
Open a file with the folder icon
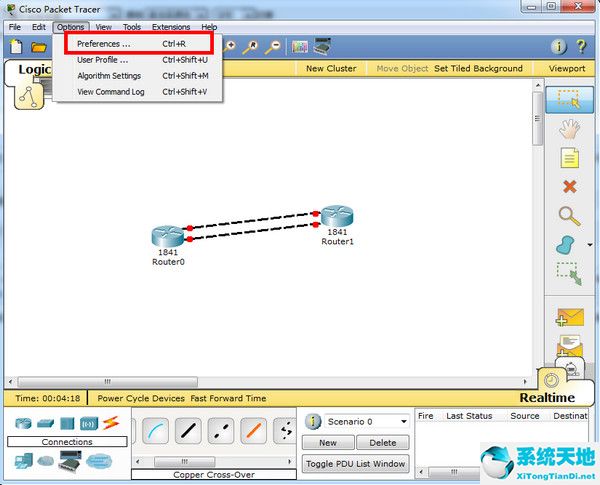pos(39,47)
